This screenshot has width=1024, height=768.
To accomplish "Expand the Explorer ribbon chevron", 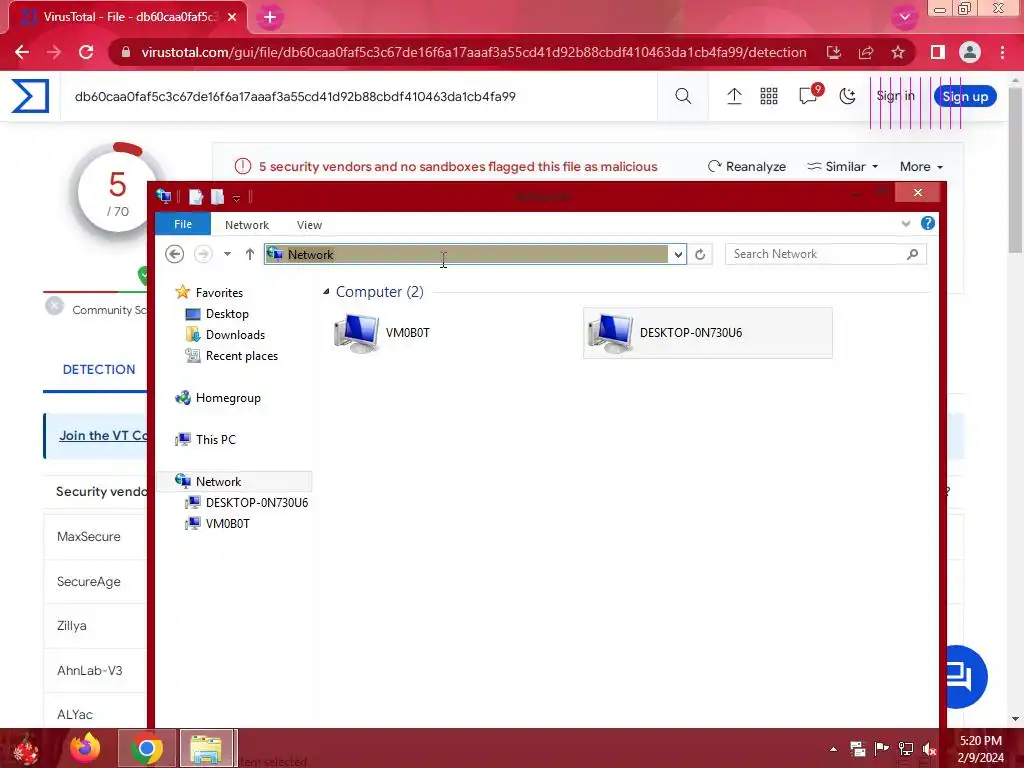I will click(906, 224).
